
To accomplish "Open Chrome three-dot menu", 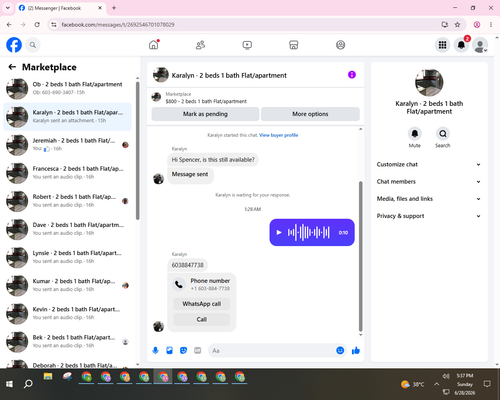I will pyautogui.click(x=491, y=24).
